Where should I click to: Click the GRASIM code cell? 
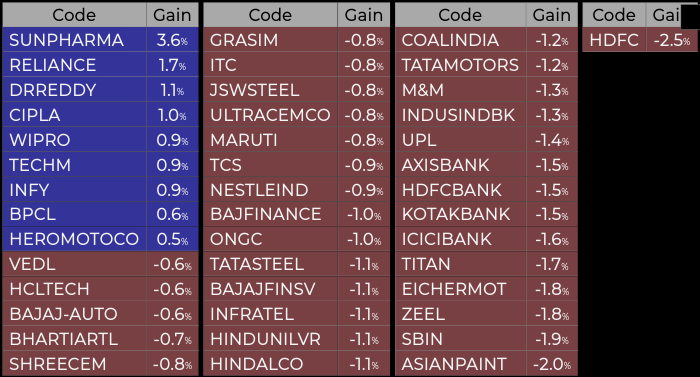(270, 40)
